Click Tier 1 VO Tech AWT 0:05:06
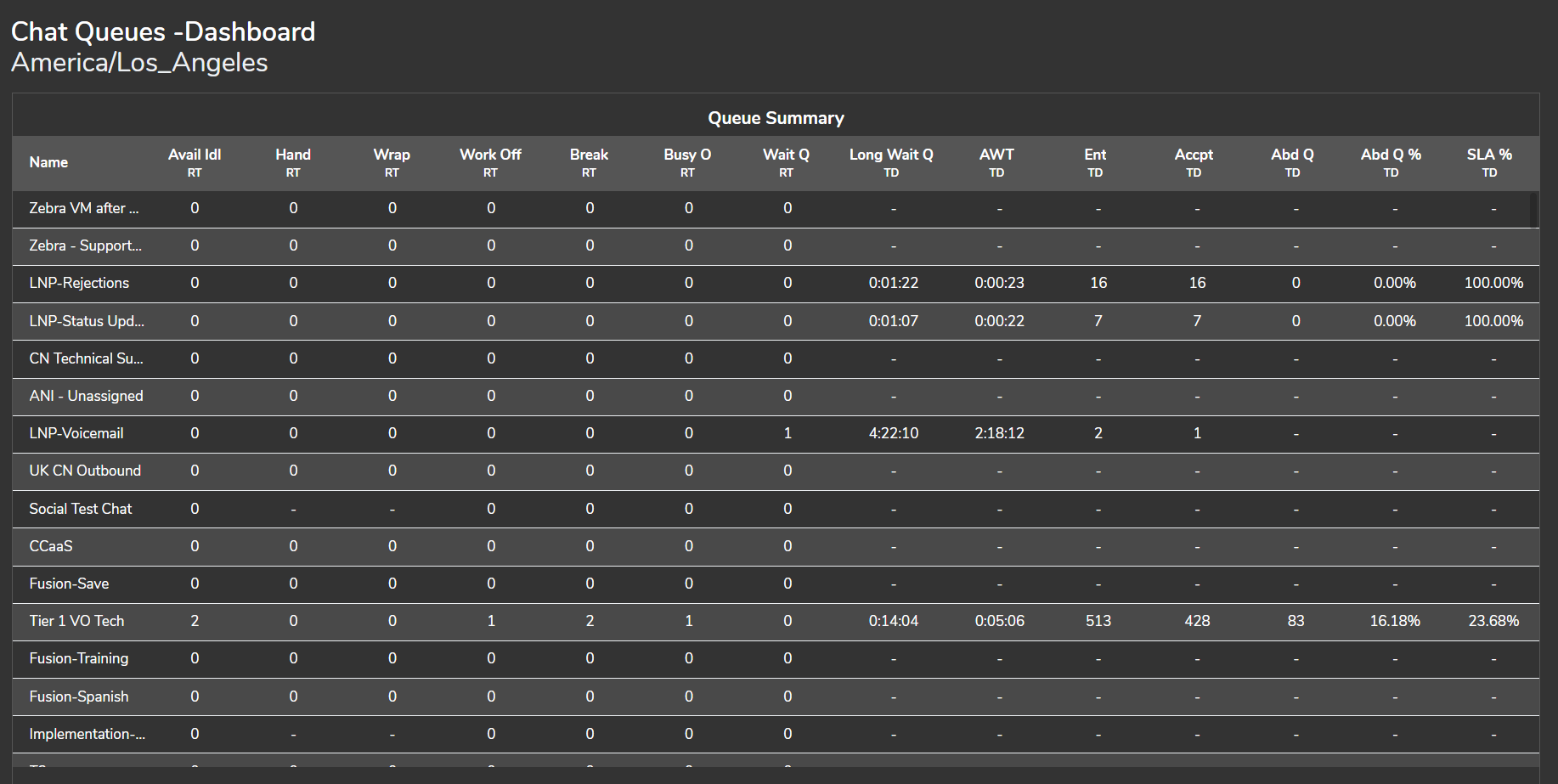The width and height of the screenshot is (1558, 784). pyautogui.click(x=1000, y=621)
